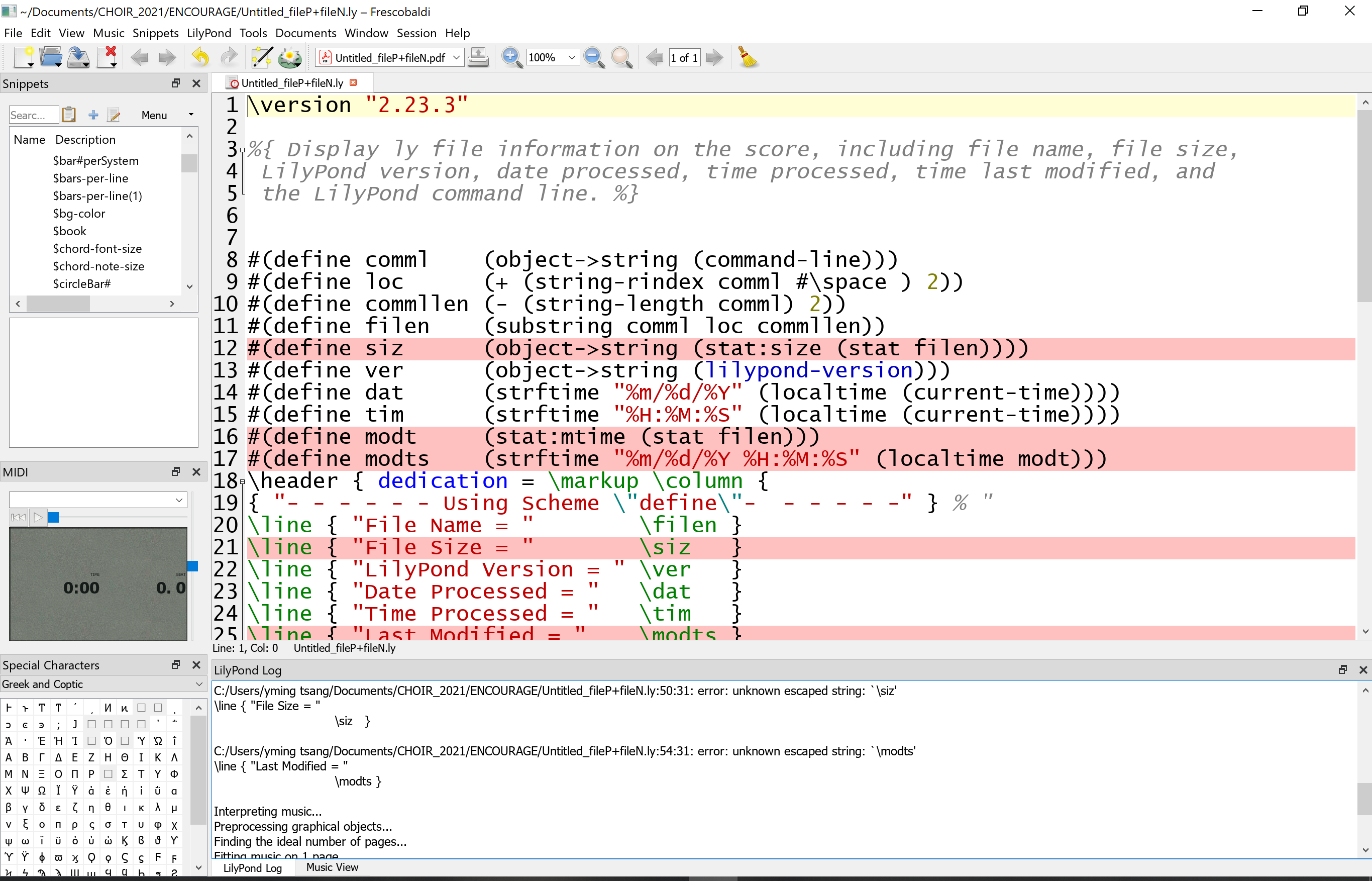Click the MIDI play button
Screen dimensions: 1372x881
pyautogui.click(x=38, y=517)
